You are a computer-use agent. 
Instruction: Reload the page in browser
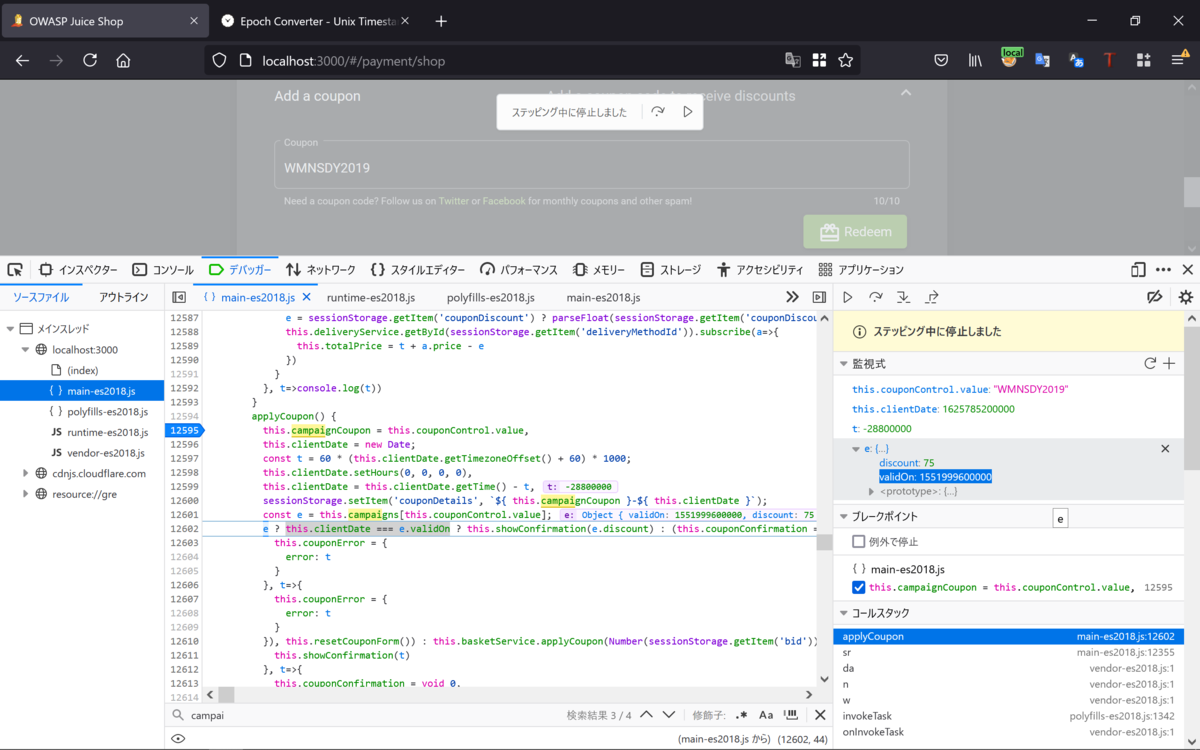tap(90, 60)
